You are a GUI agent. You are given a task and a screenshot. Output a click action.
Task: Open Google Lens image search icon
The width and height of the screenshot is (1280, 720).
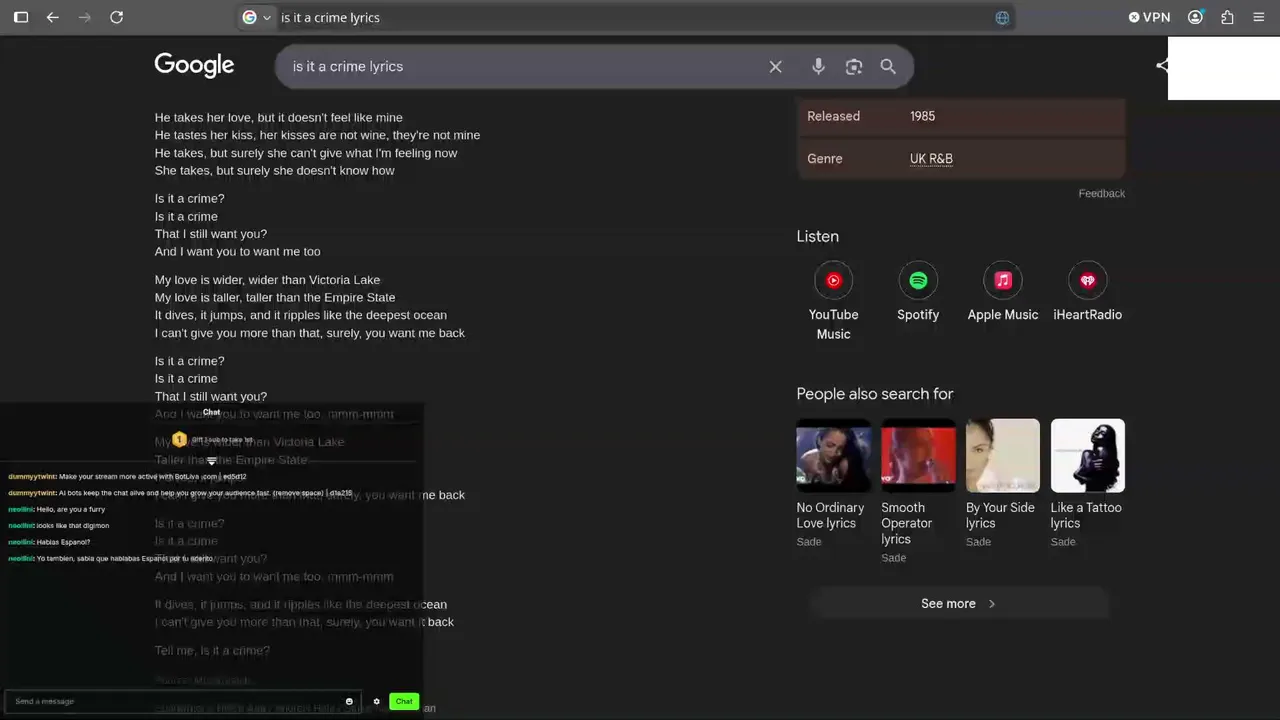point(853,66)
